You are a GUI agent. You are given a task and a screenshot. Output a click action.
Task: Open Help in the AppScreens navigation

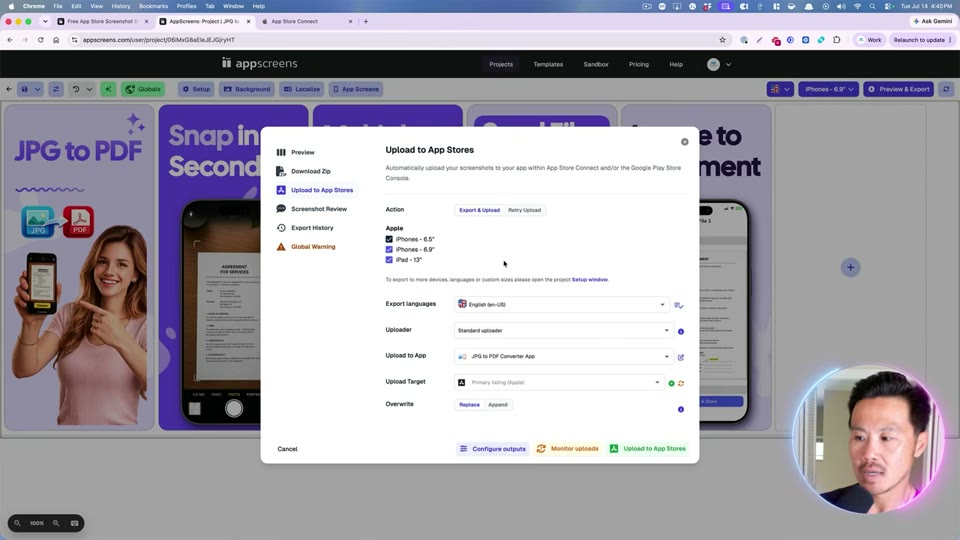[676, 64]
